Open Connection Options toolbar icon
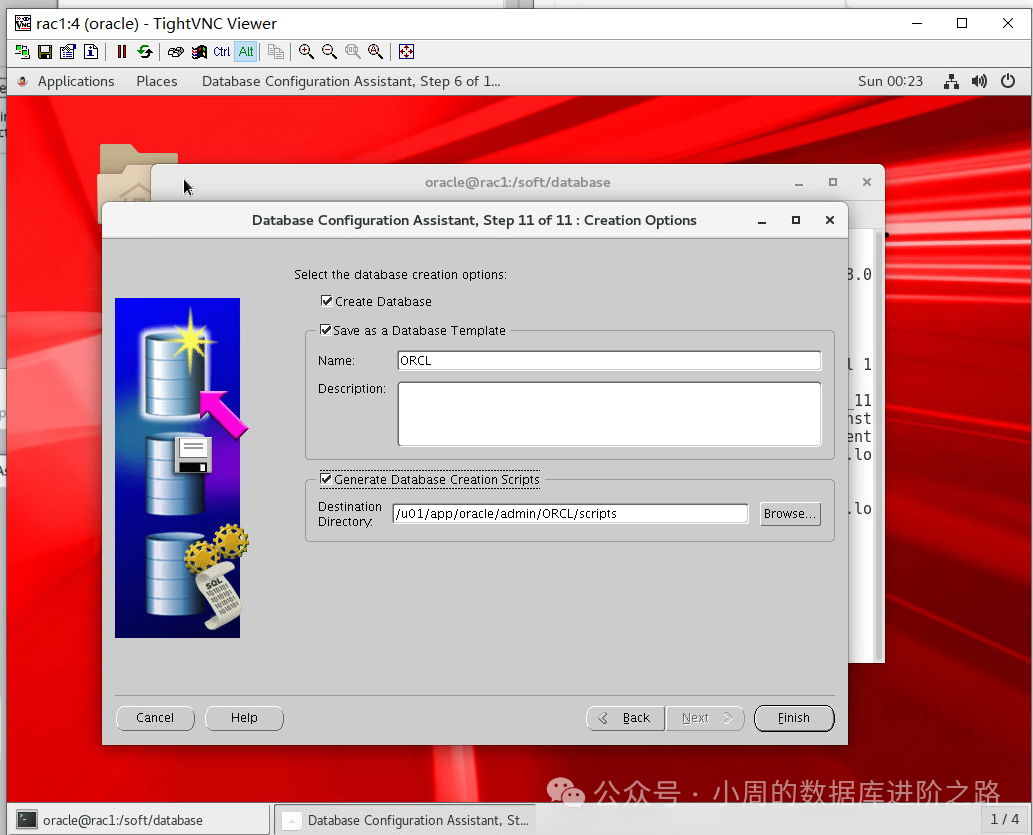1033x835 pixels. coord(68,51)
